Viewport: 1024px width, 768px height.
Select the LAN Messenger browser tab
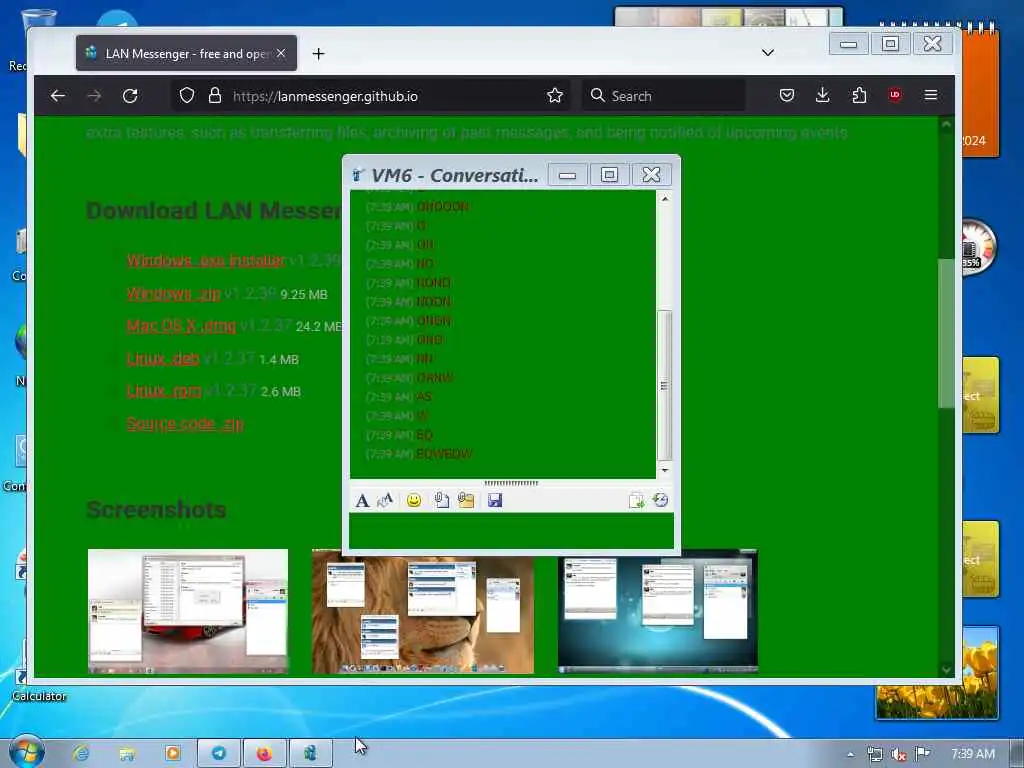[x=186, y=54]
